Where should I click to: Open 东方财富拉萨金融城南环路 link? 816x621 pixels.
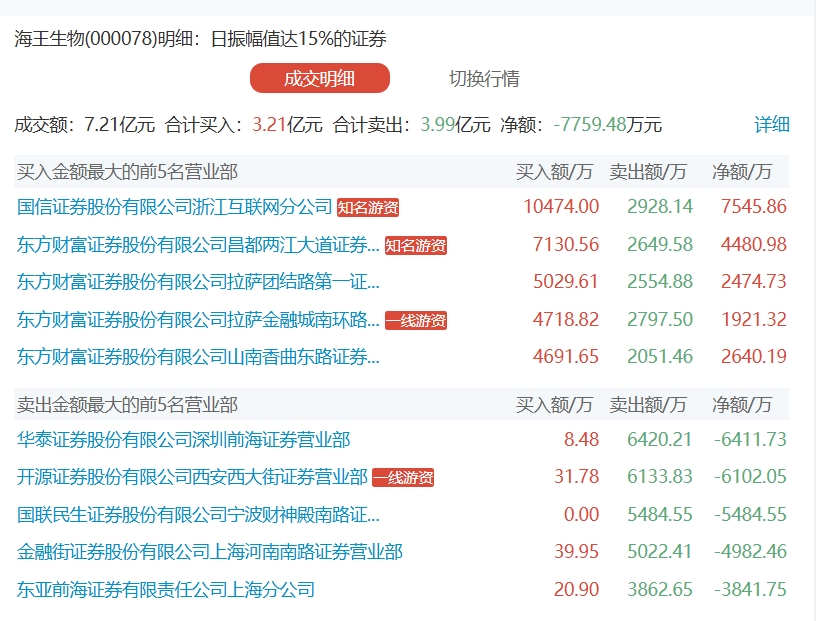tap(198, 320)
